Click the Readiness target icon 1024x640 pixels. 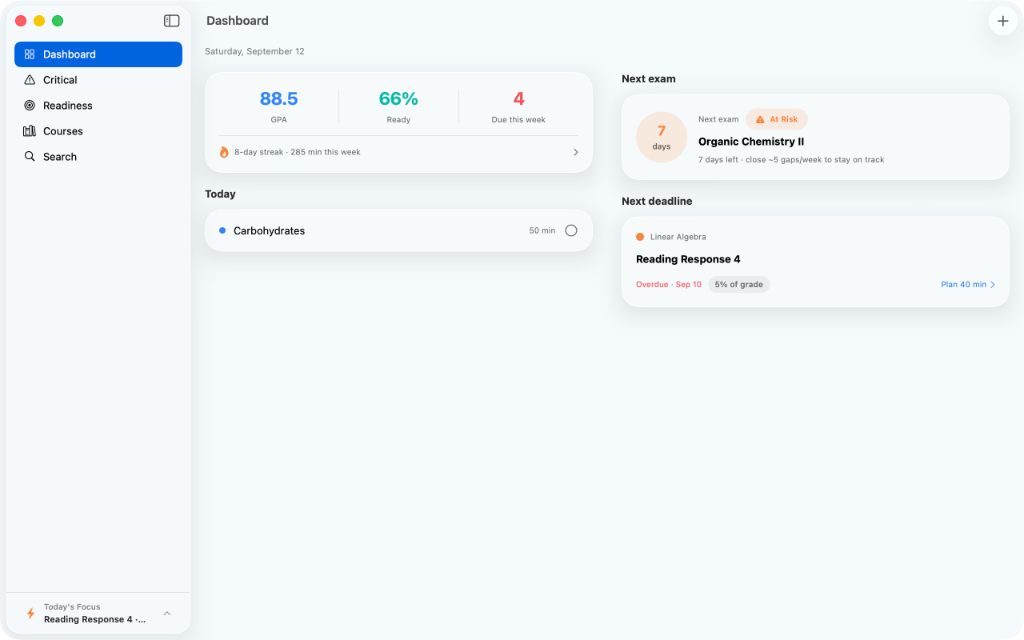click(x=29, y=105)
